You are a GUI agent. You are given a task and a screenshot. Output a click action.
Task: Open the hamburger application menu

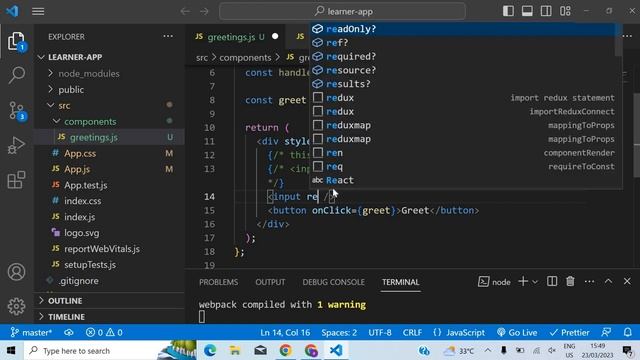tap(38, 11)
